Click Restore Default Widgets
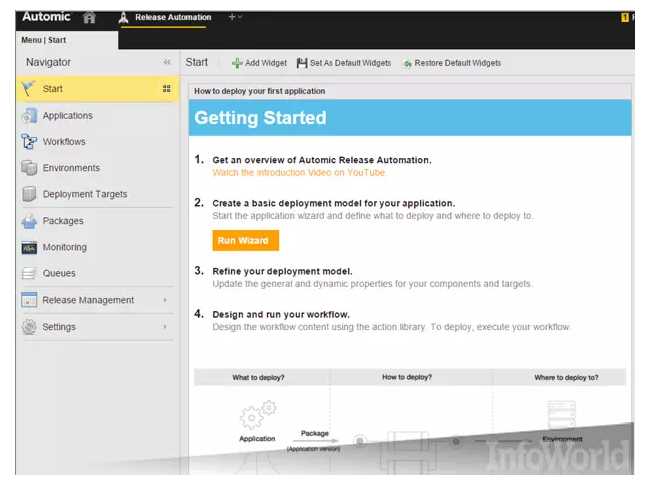 452,63
